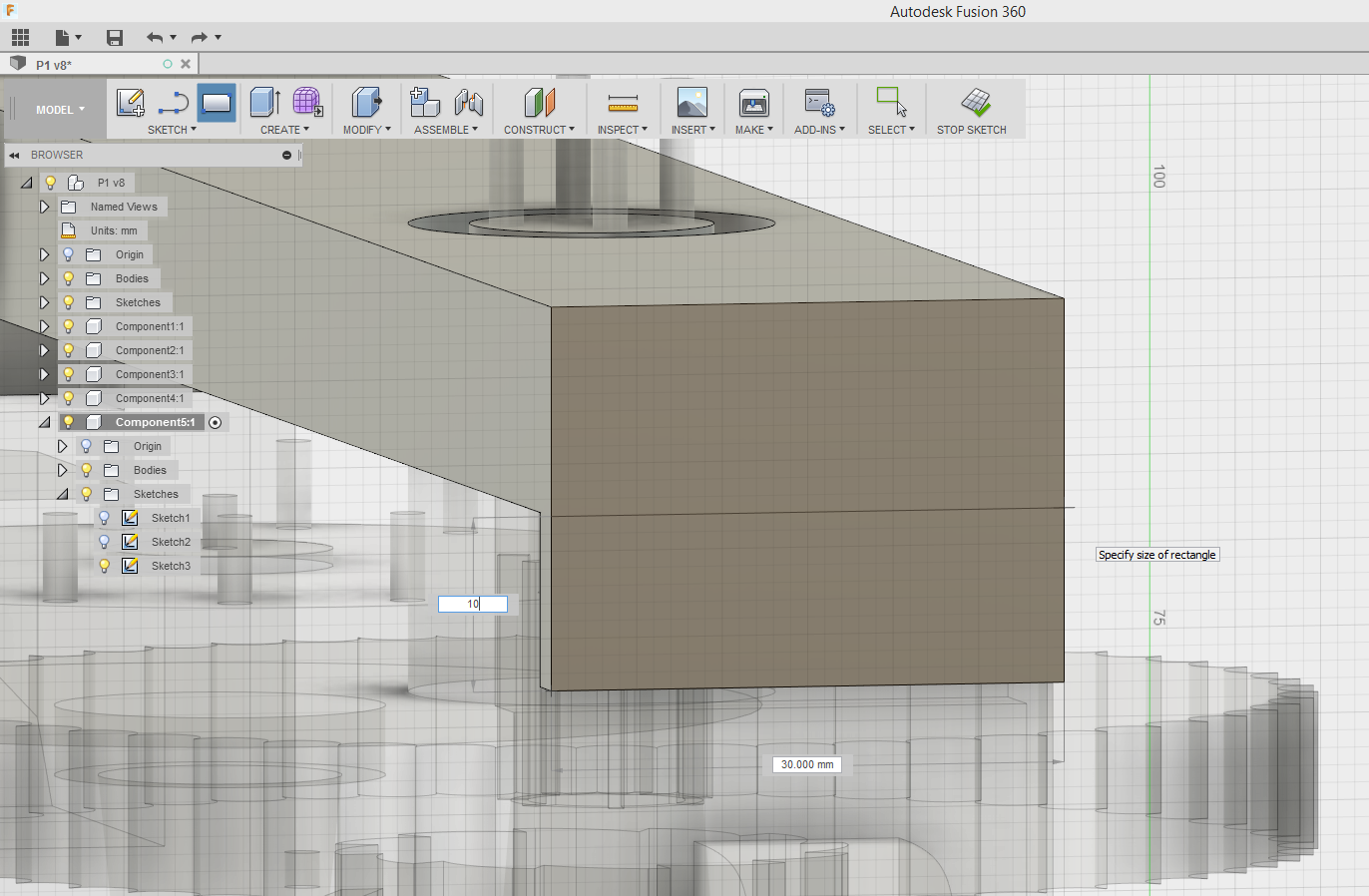Image resolution: width=1369 pixels, height=896 pixels.
Task: Open the data panel grid icon
Action: 21,38
